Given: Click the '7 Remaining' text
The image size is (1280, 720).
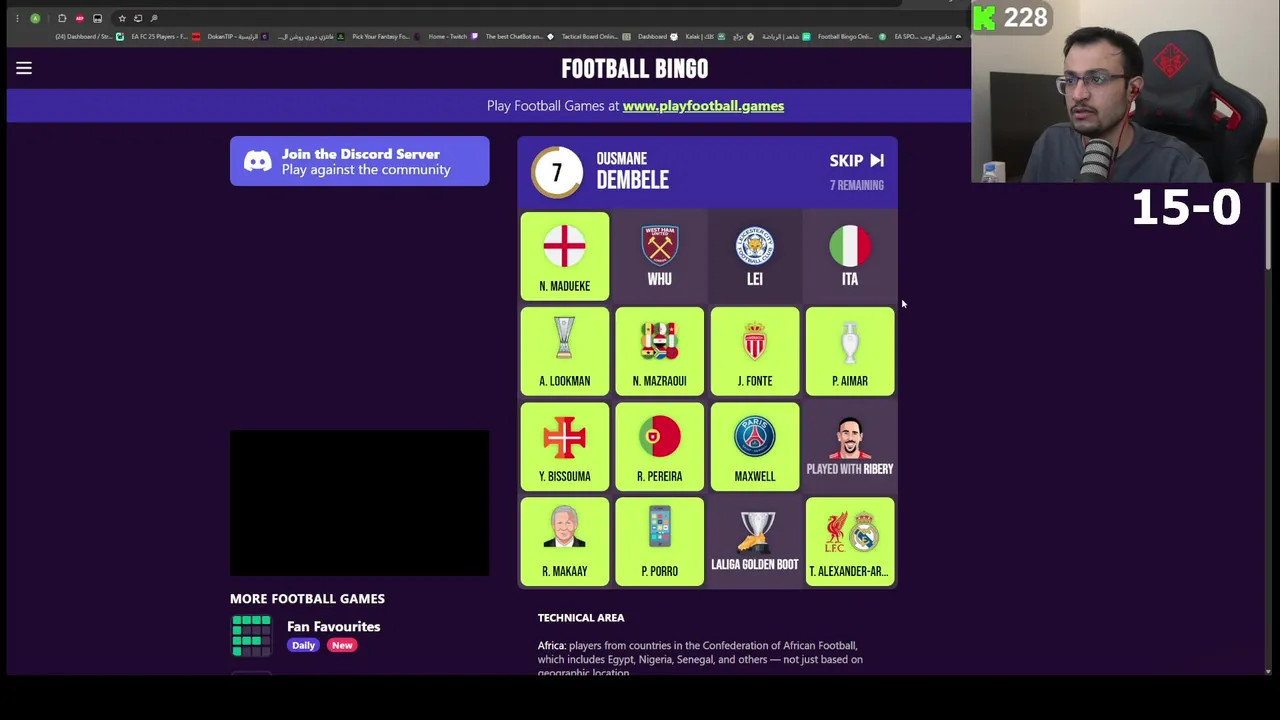Looking at the screenshot, I should 856,185.
